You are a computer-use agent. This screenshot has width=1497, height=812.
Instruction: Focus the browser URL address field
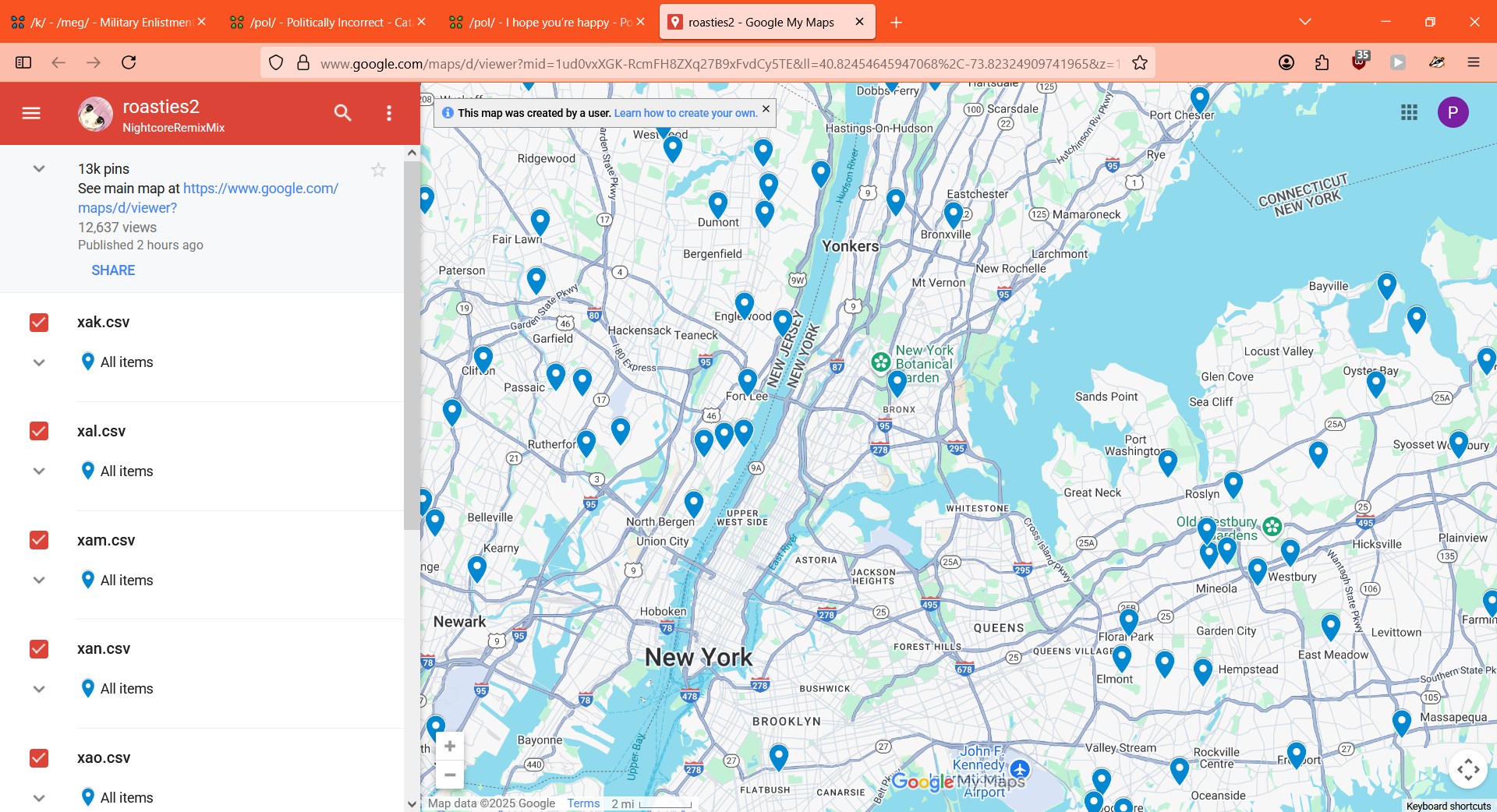(x=719, y=63)
